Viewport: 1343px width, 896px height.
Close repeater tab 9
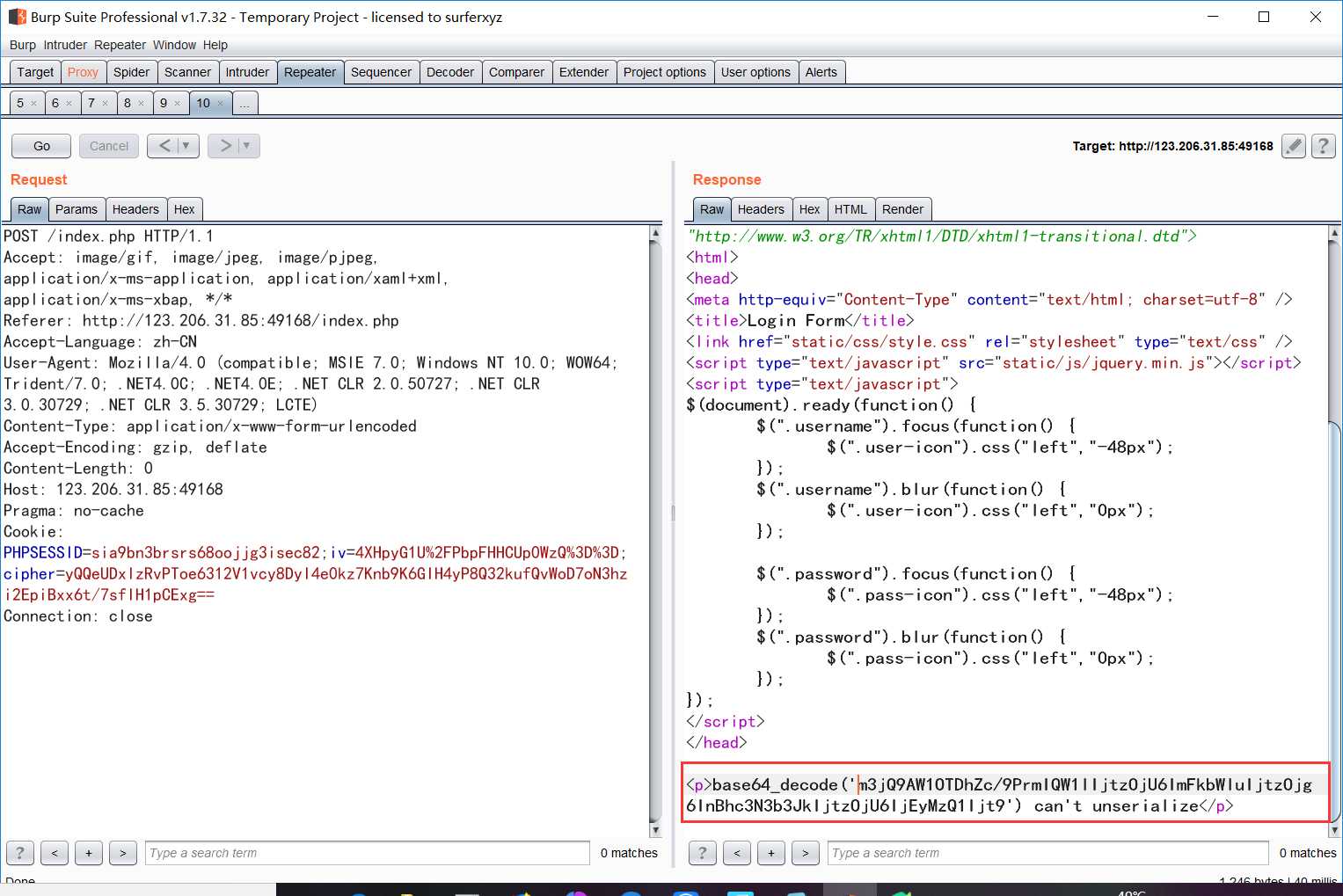tap(177, 104)
